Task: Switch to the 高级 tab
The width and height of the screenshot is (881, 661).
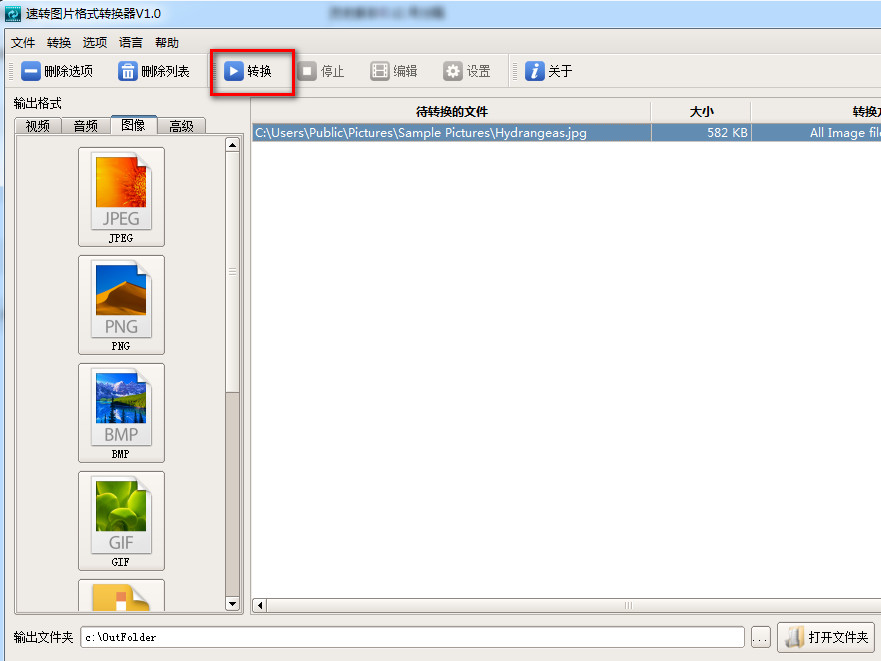Action: pos(181,126)
